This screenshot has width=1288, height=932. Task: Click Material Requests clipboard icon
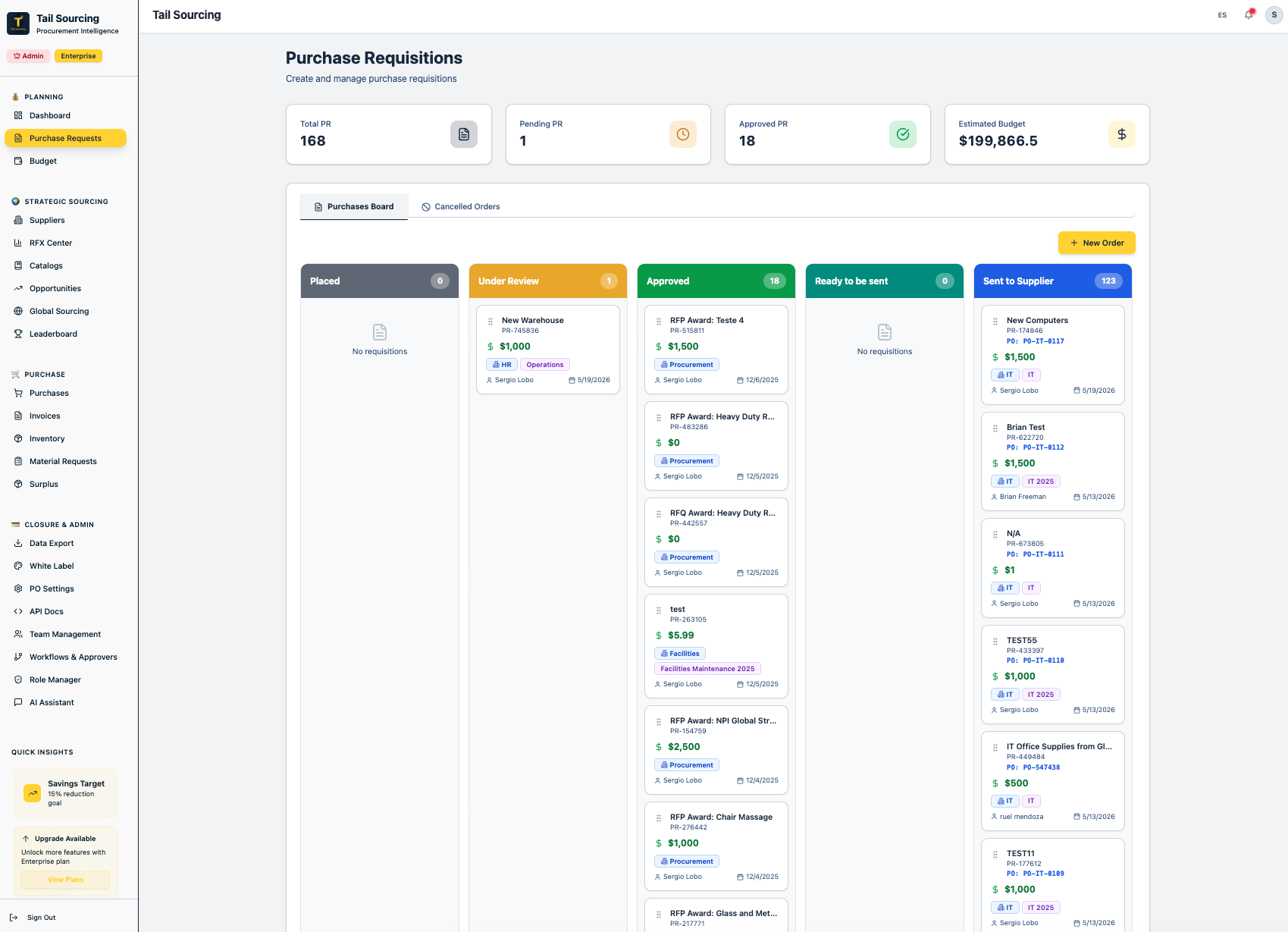pyautogui.click(x=18, y=461)
